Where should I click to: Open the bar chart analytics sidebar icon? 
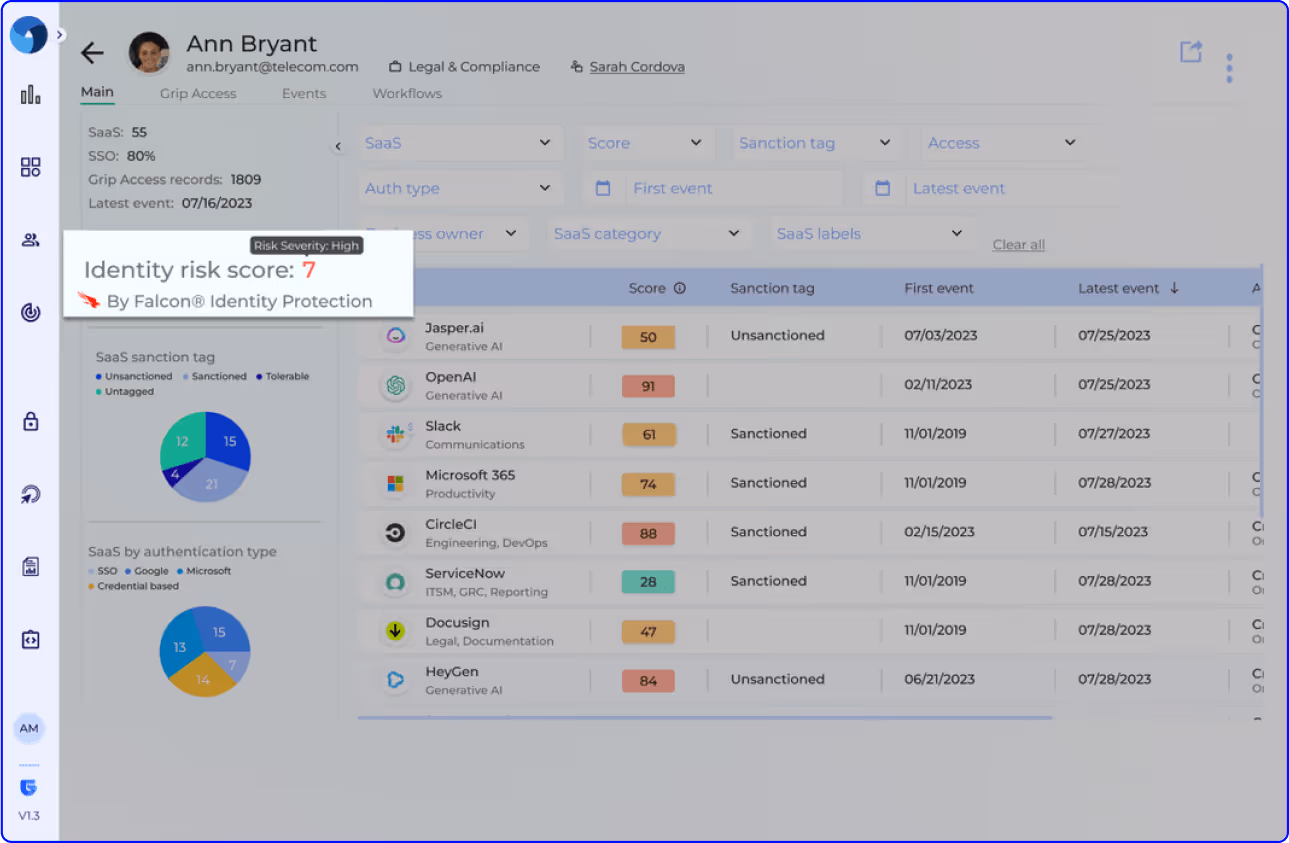(x=30, y=95)
